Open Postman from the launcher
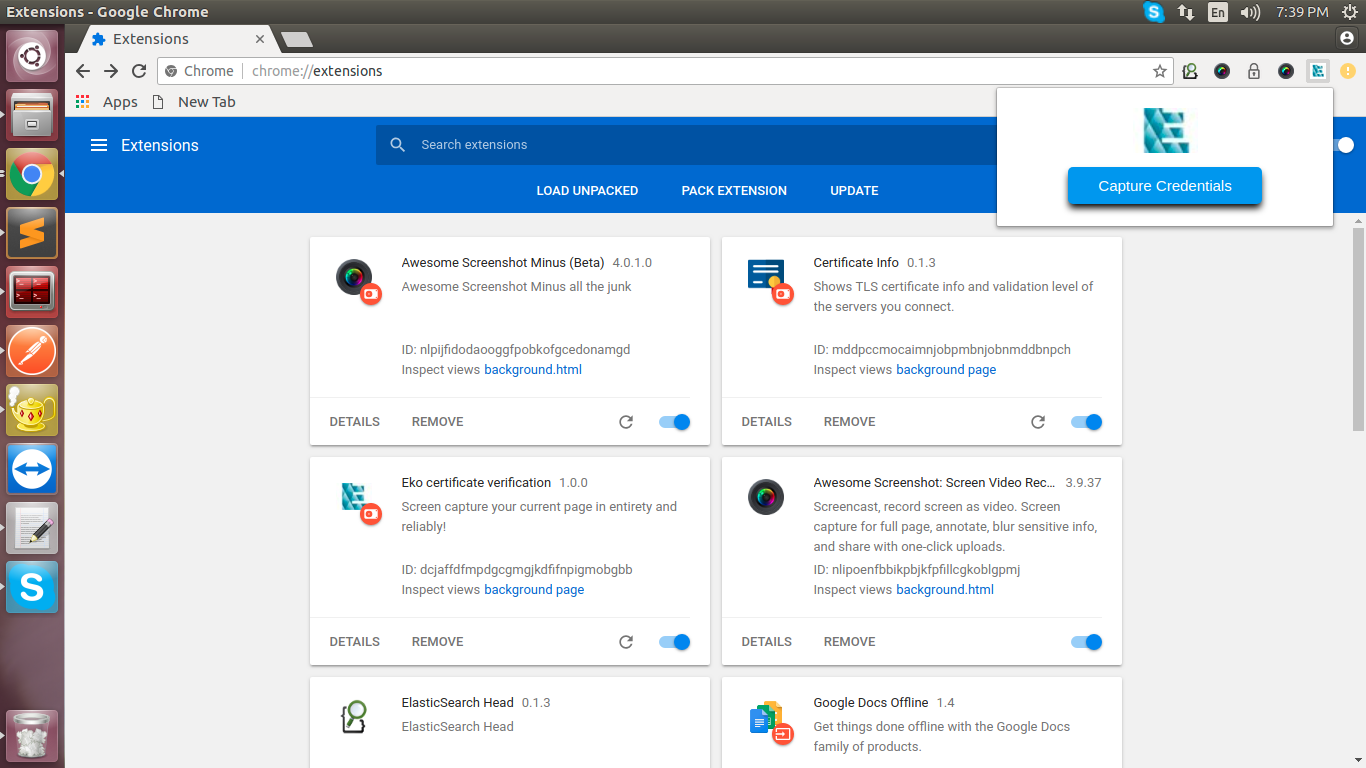 tap(32, 351)
